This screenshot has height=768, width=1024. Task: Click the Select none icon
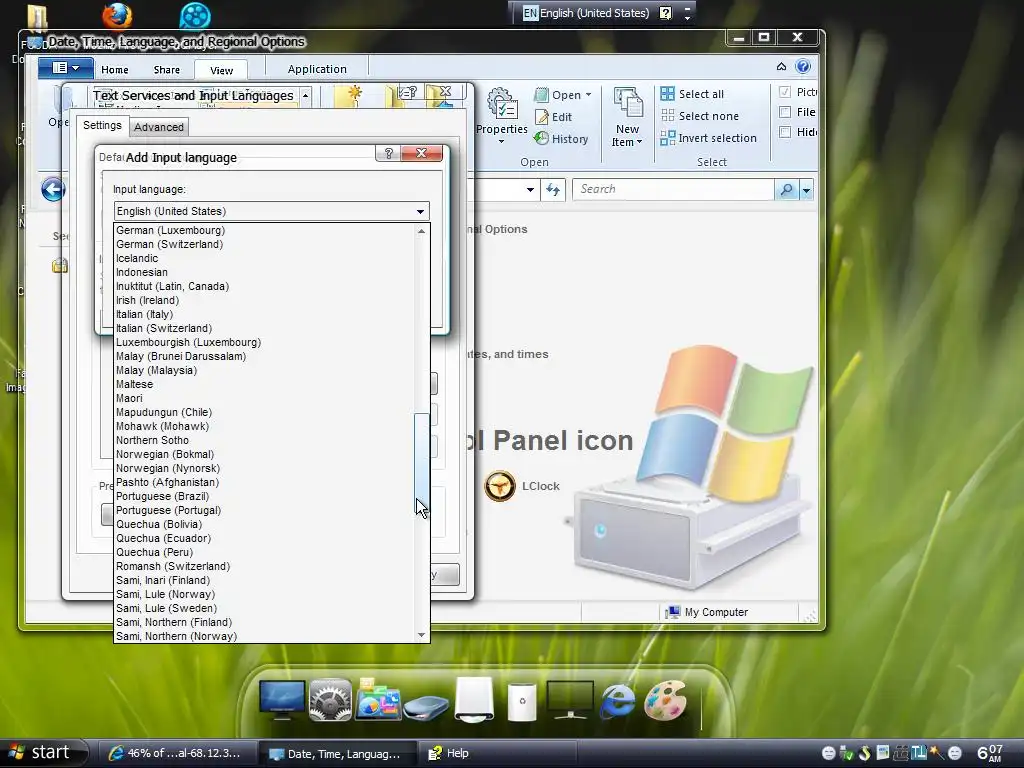667,116
